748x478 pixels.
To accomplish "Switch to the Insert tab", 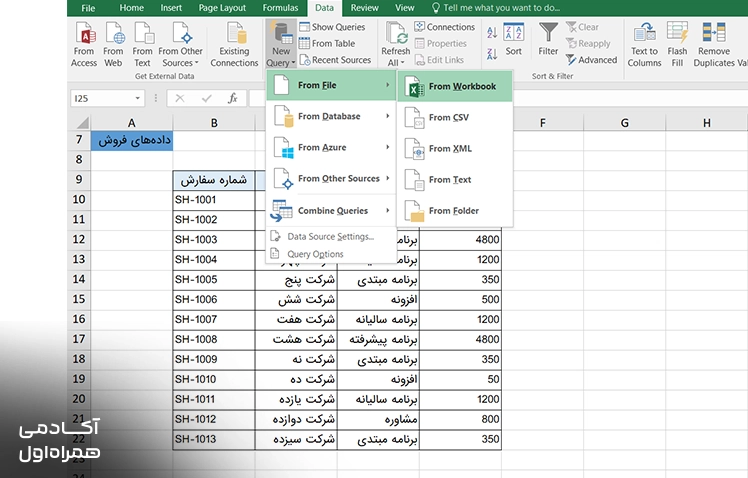I will click(x=171, y=8).
